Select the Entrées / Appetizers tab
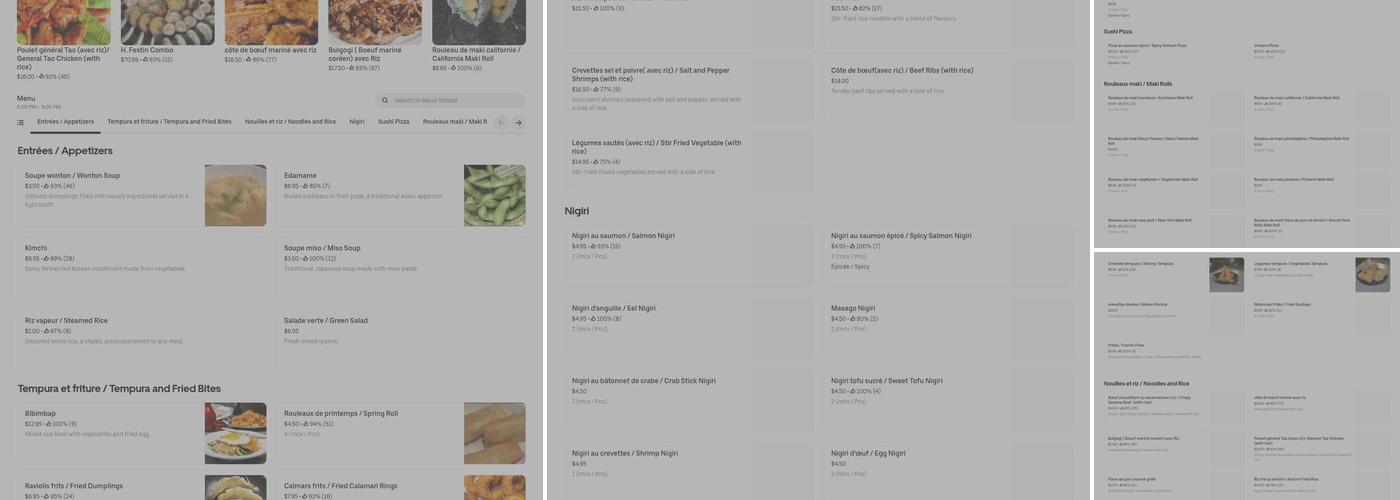Viewport: 1400px width, 500px height. click(65, 122)
